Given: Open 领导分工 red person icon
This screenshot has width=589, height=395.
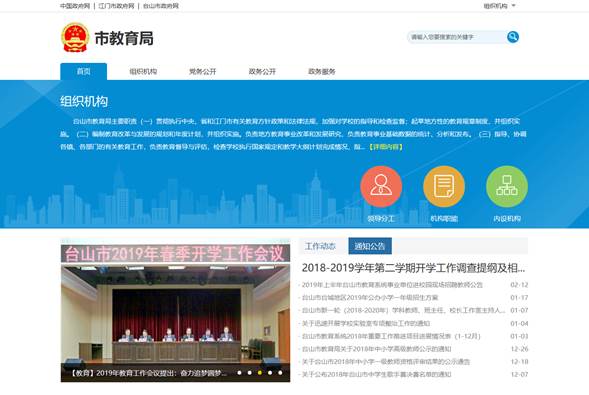Looking at the screenshot, I should click(x=381, y=187).
